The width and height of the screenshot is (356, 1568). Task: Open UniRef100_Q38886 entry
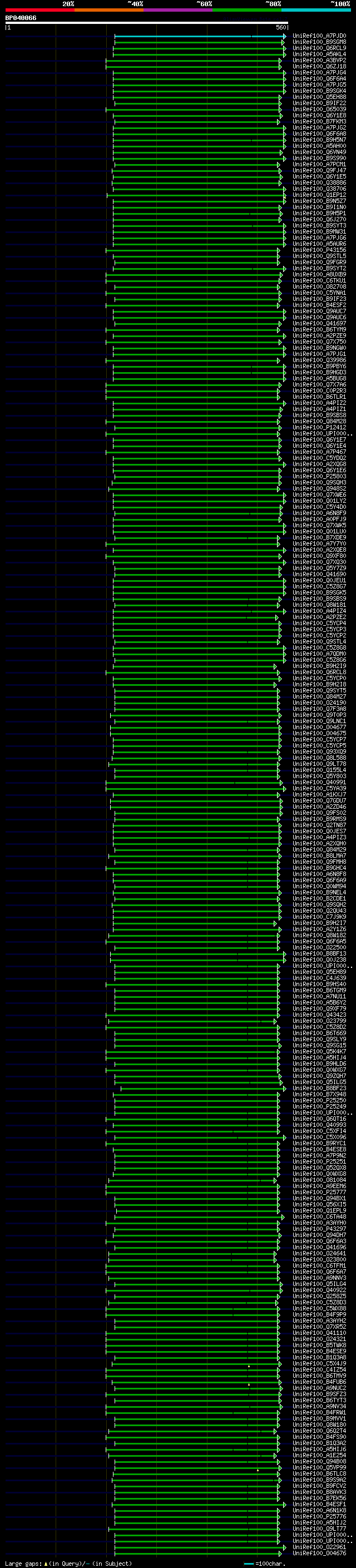[319, 182]
